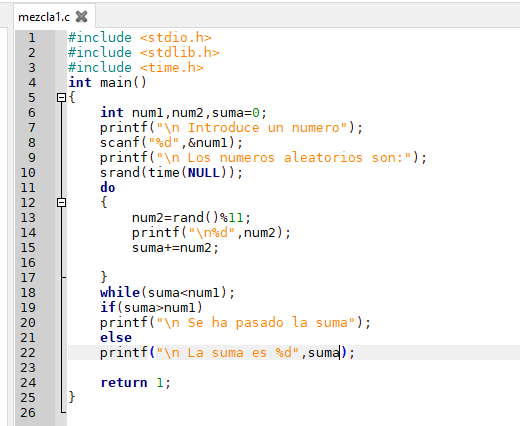
Task: Click on 'suma+=num2;' line
Action: click(x=175, y=248)
